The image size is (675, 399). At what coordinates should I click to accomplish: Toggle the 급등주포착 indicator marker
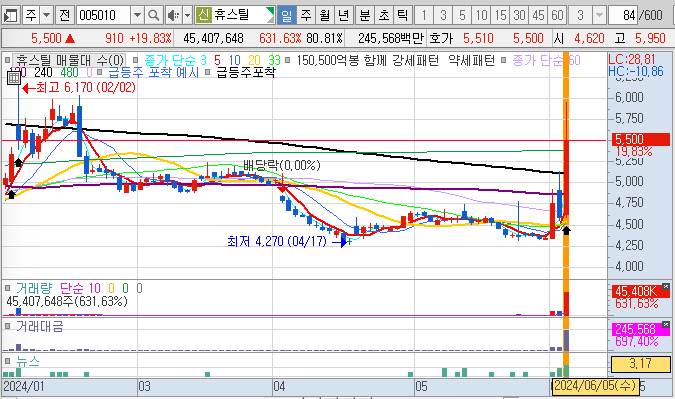(x=207, y=72)
